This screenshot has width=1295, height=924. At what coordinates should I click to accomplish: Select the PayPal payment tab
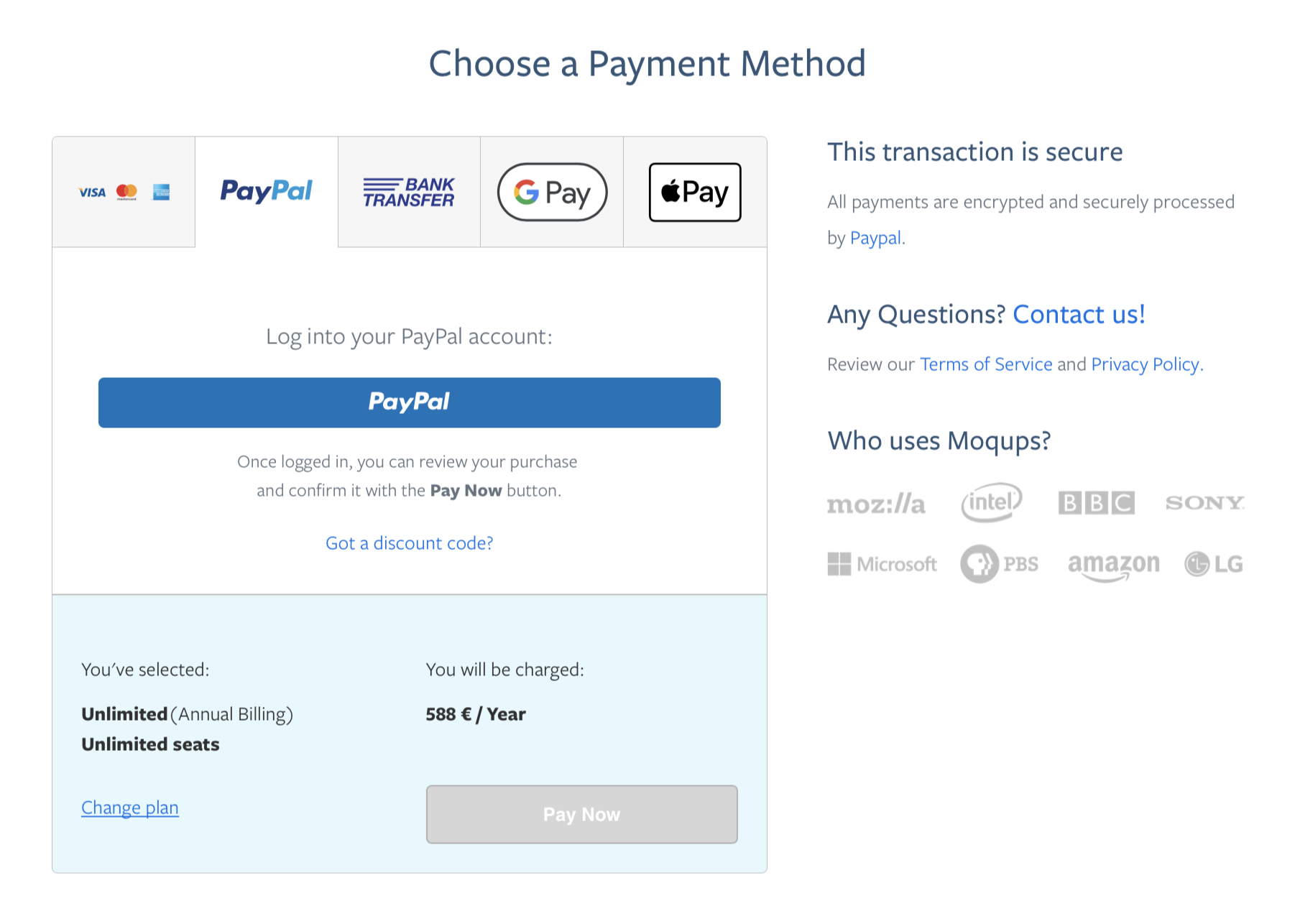[x=265, y=192]
